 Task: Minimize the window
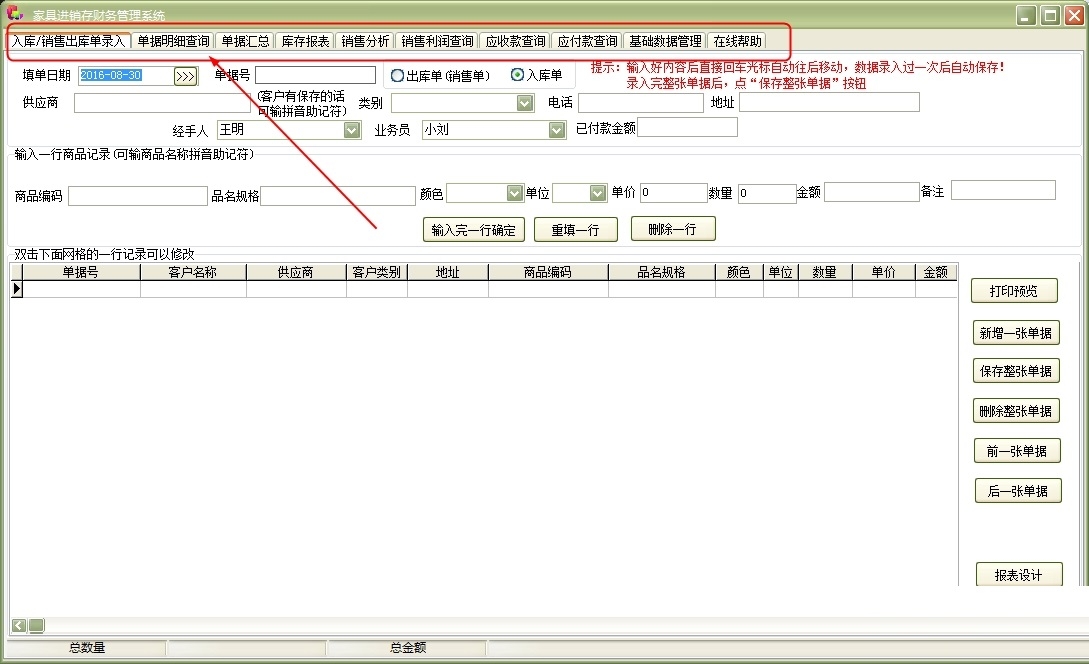click(x=1026, y=15)
